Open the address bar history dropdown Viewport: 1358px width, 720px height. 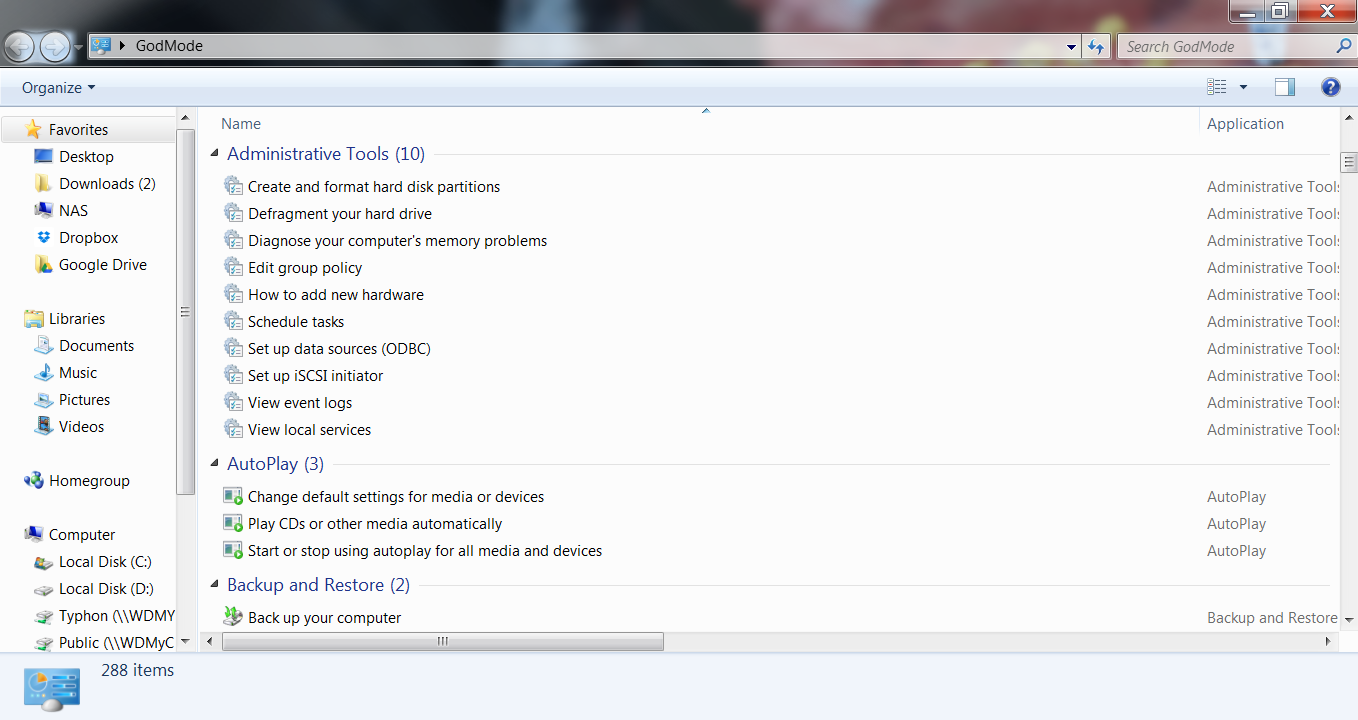pos(1071,46)
